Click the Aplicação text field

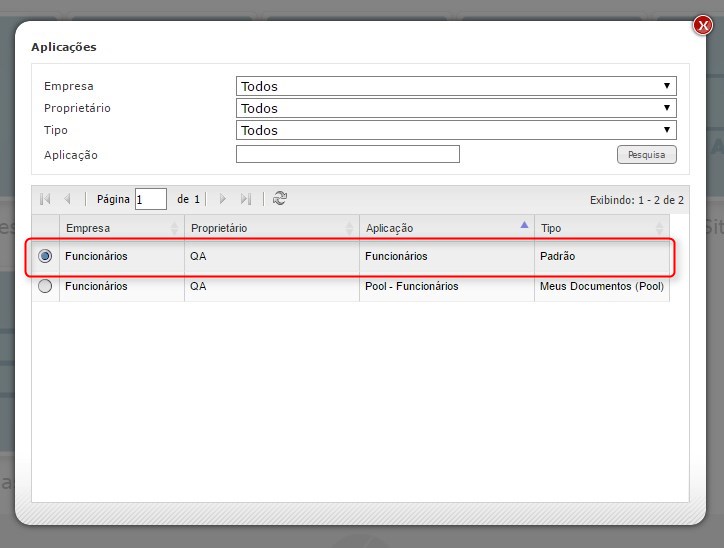point(347,154)
